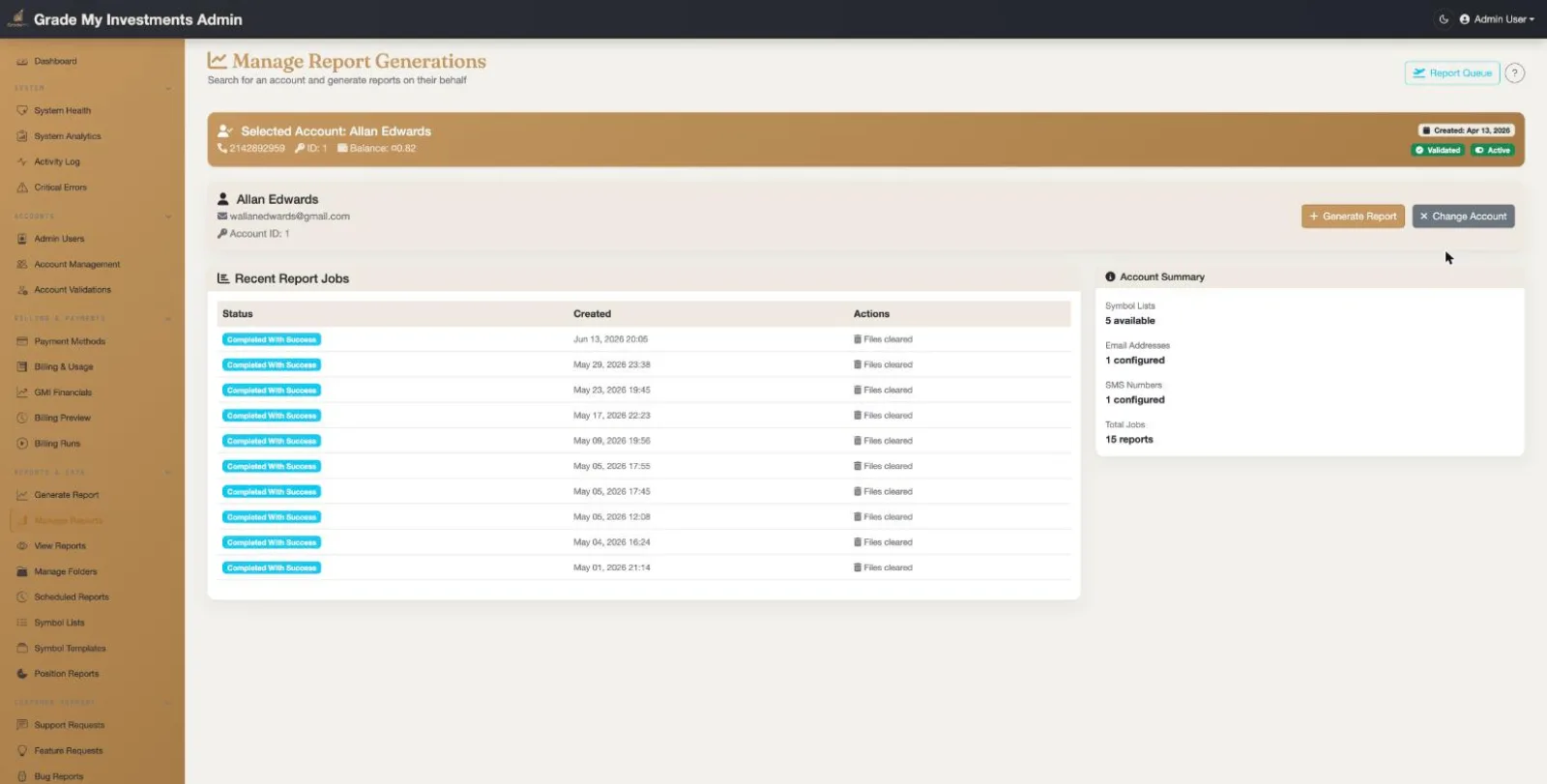Click the Report Queue button

(1452, 73)
